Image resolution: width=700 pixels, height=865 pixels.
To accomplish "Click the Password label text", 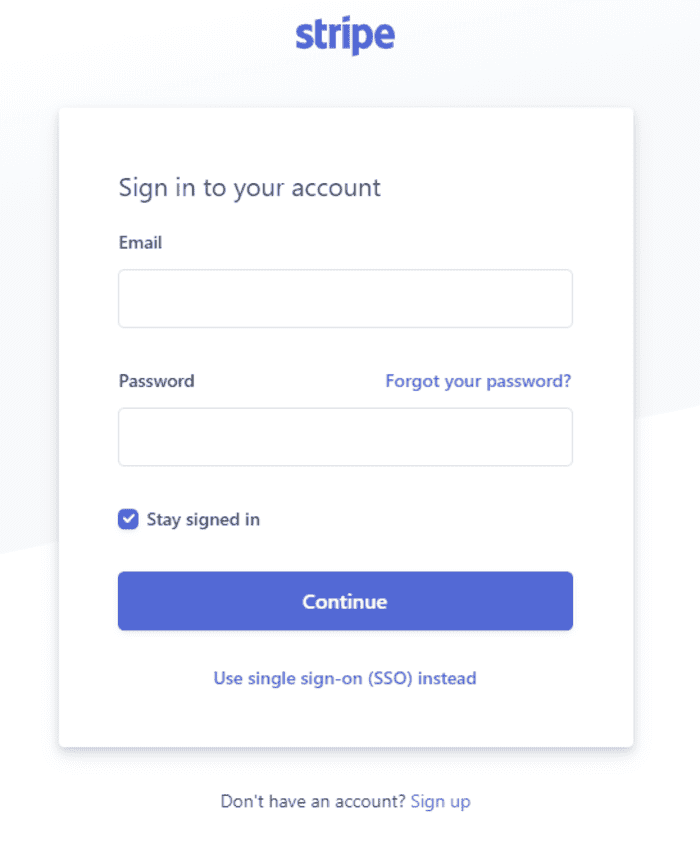I will click(156, 381).
